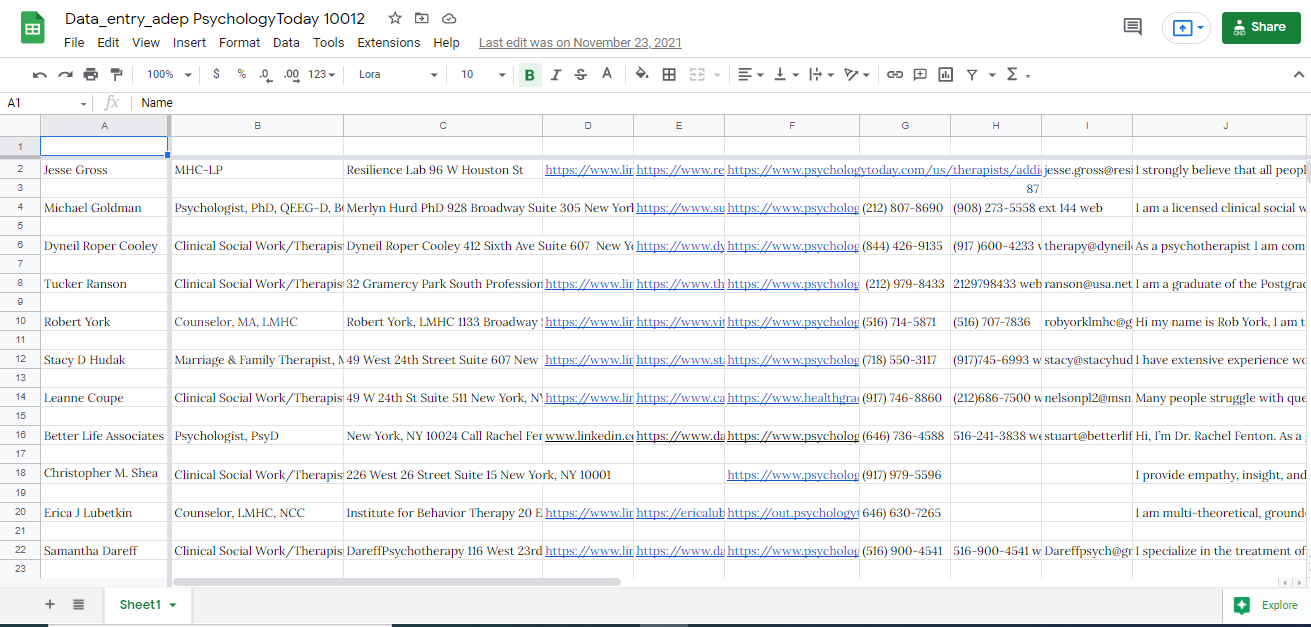
Task: Open the Extensions menu
Action: coord(389,42)
